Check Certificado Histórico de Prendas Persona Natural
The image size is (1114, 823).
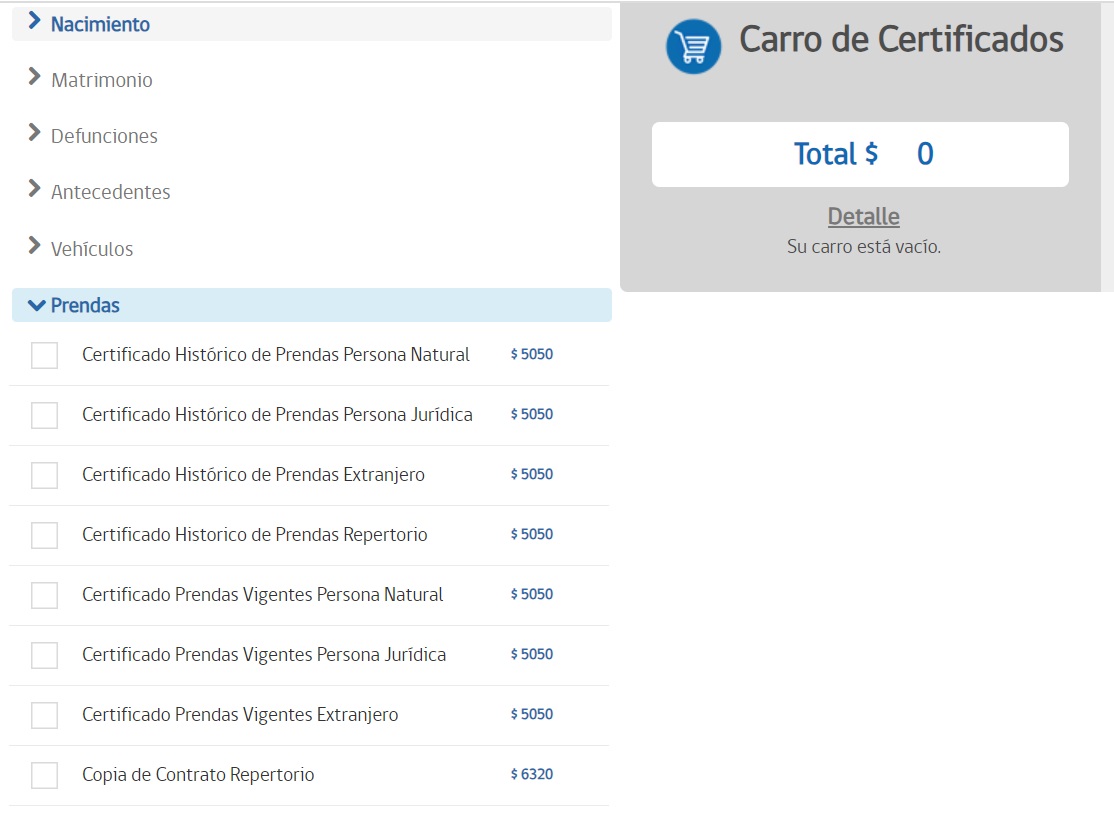tap(44, 355)
